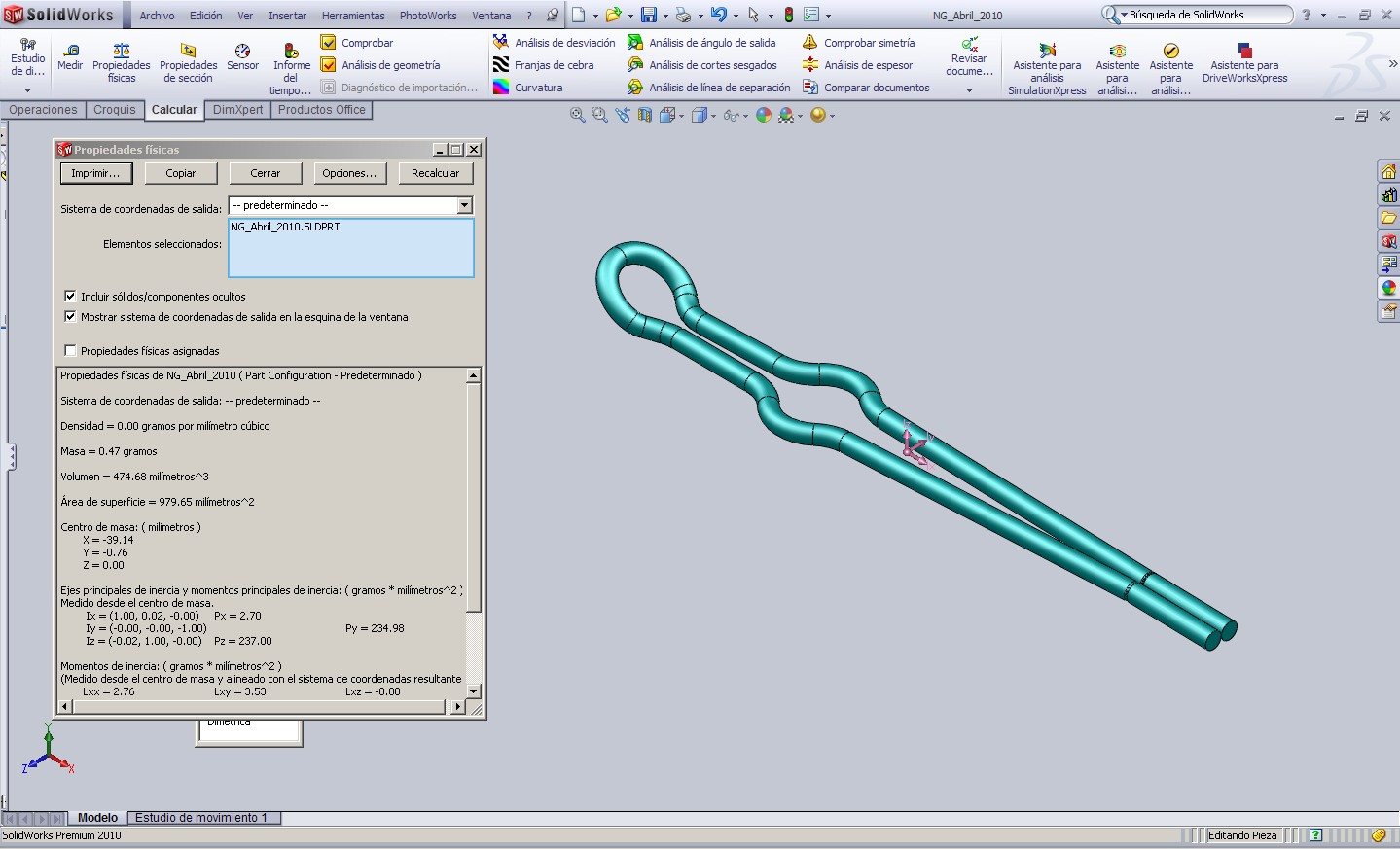Click the Print icon
Image resolution: width=1400 pixels, height=850 pixels.
tap(683, 15)
